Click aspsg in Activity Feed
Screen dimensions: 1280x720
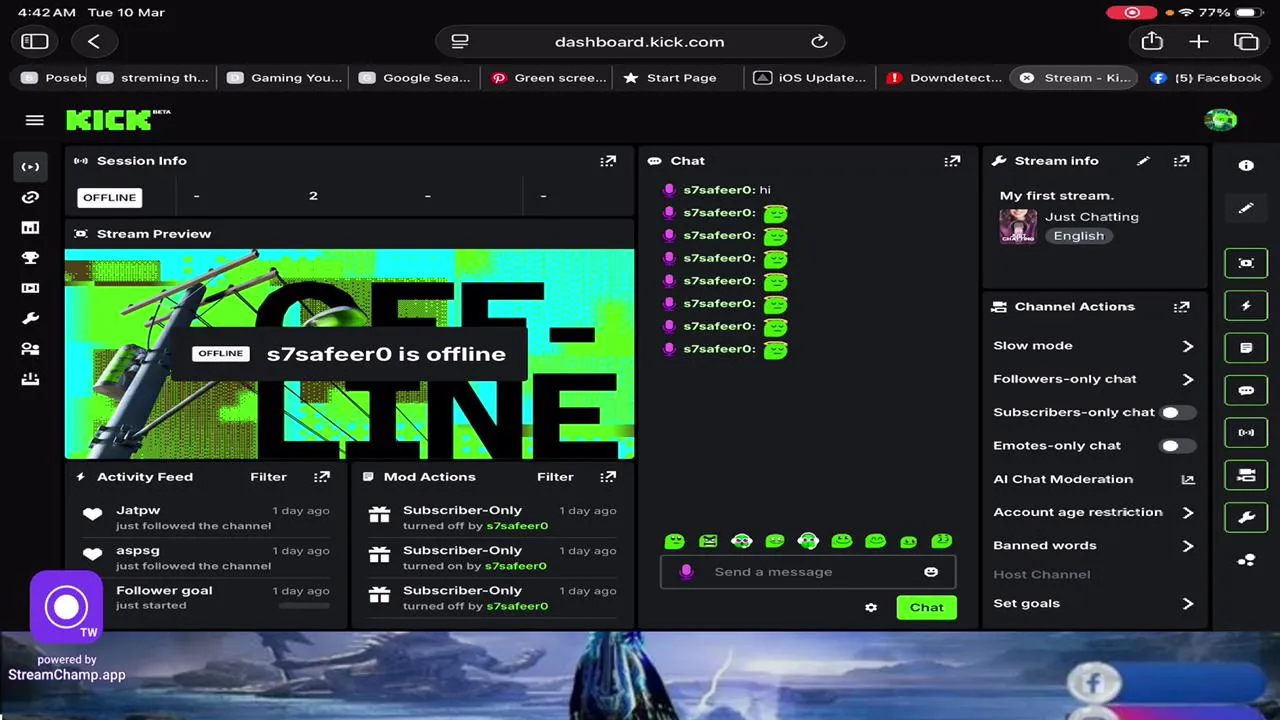[138, 550]
